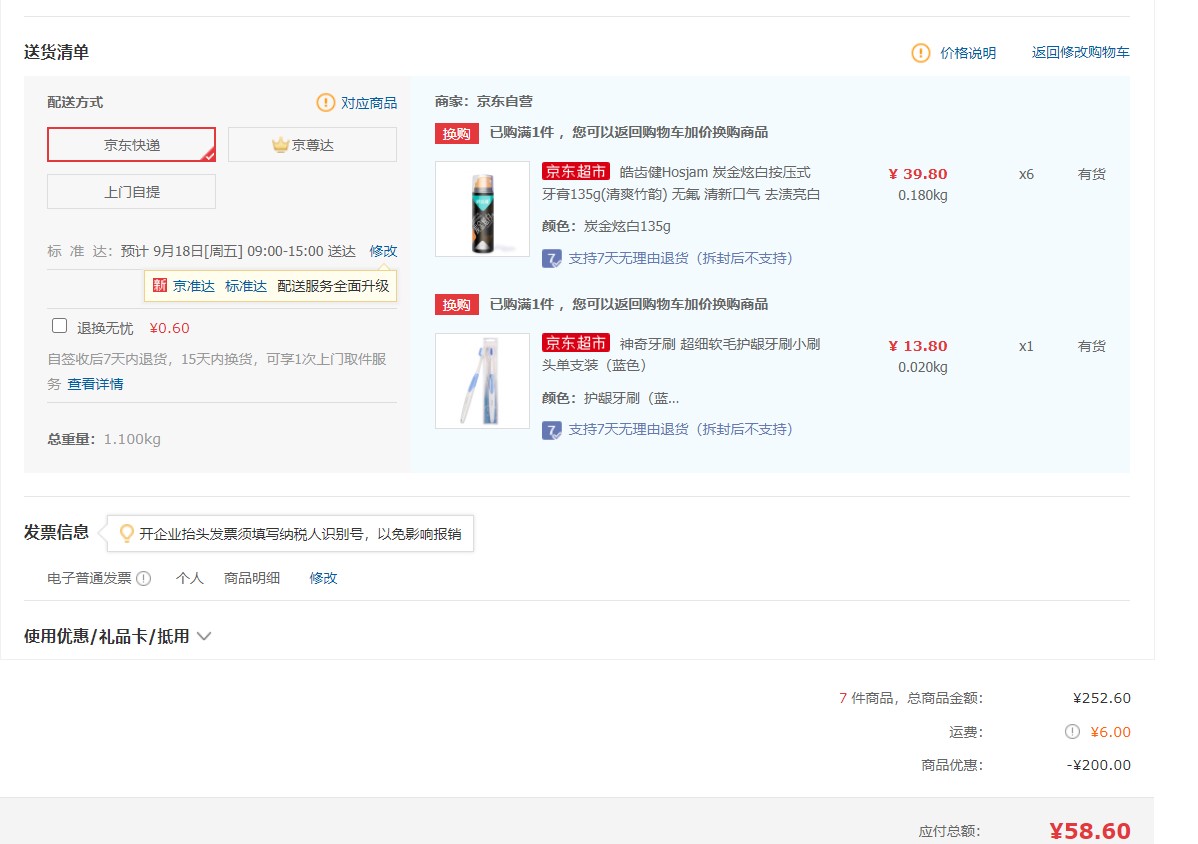Click 京东超市 badge on toothbrush item
Screen dimensions: 1198x844
[575, 342]
